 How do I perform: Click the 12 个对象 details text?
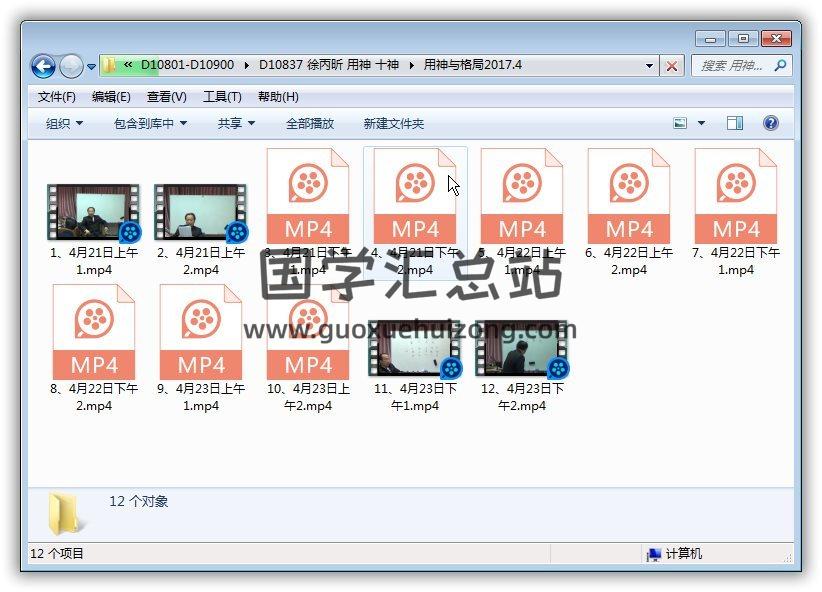click(x=139, y=501)
